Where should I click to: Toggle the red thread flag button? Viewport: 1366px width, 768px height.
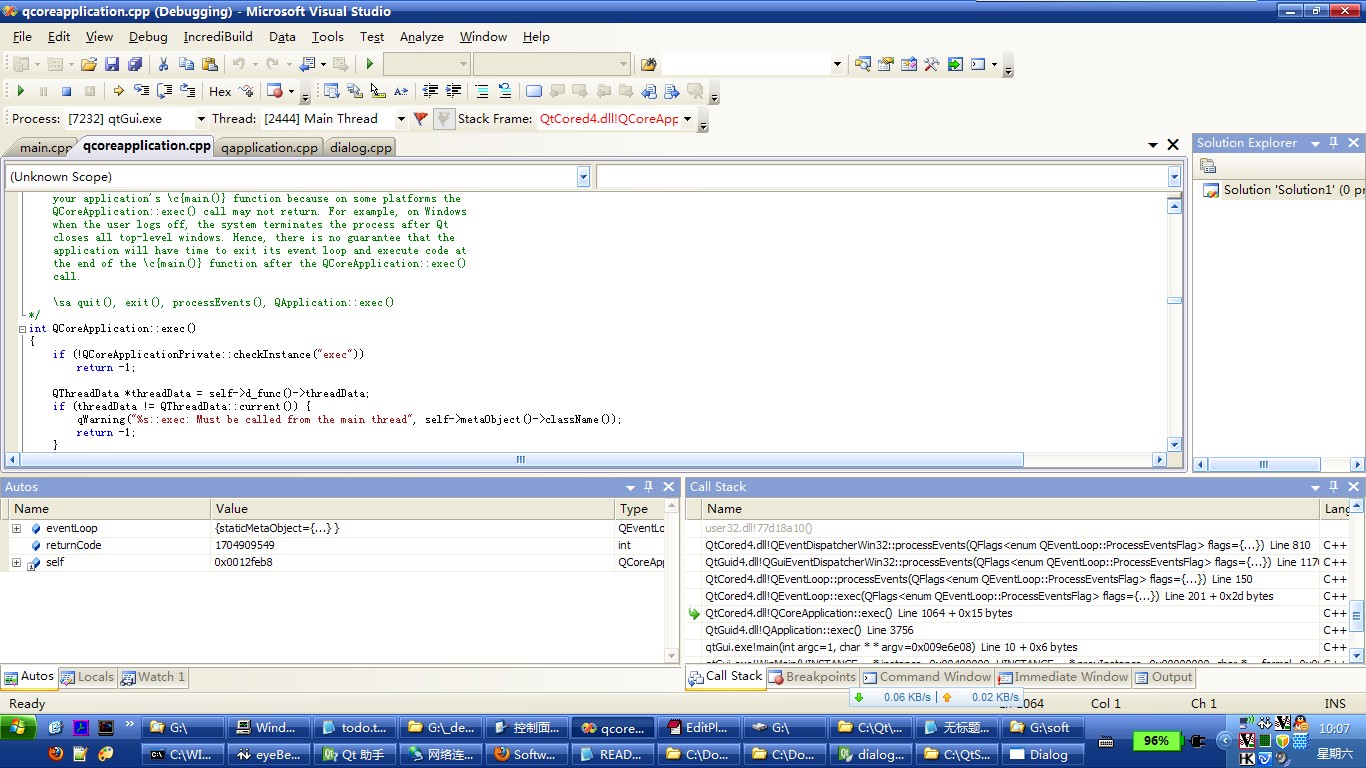(420, 118)
